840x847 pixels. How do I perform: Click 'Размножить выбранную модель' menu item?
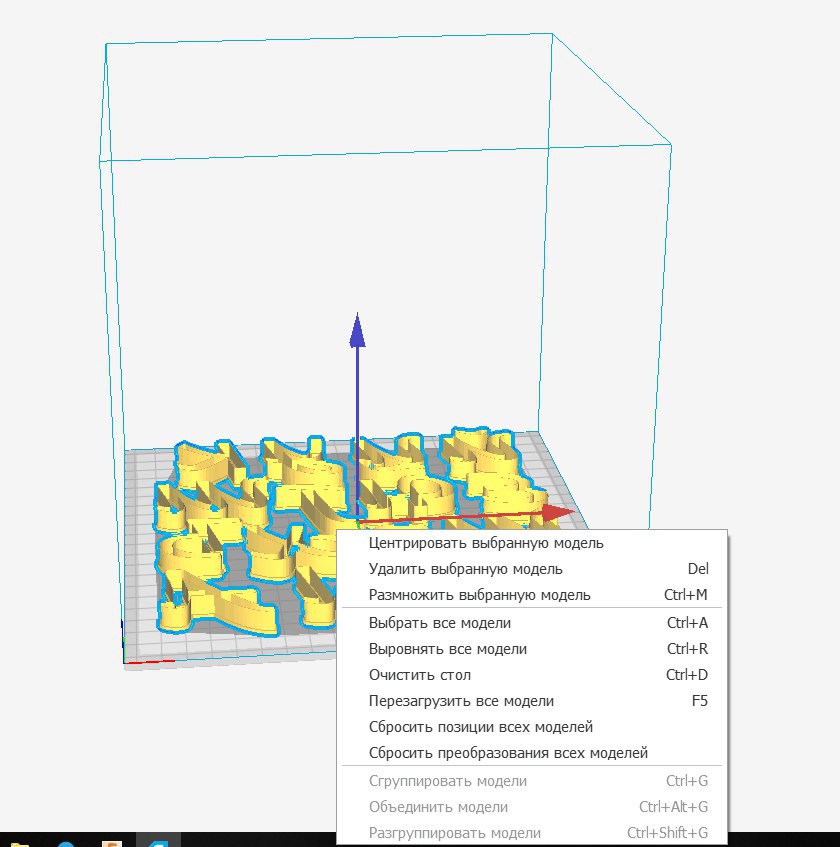tap(532, 595)
